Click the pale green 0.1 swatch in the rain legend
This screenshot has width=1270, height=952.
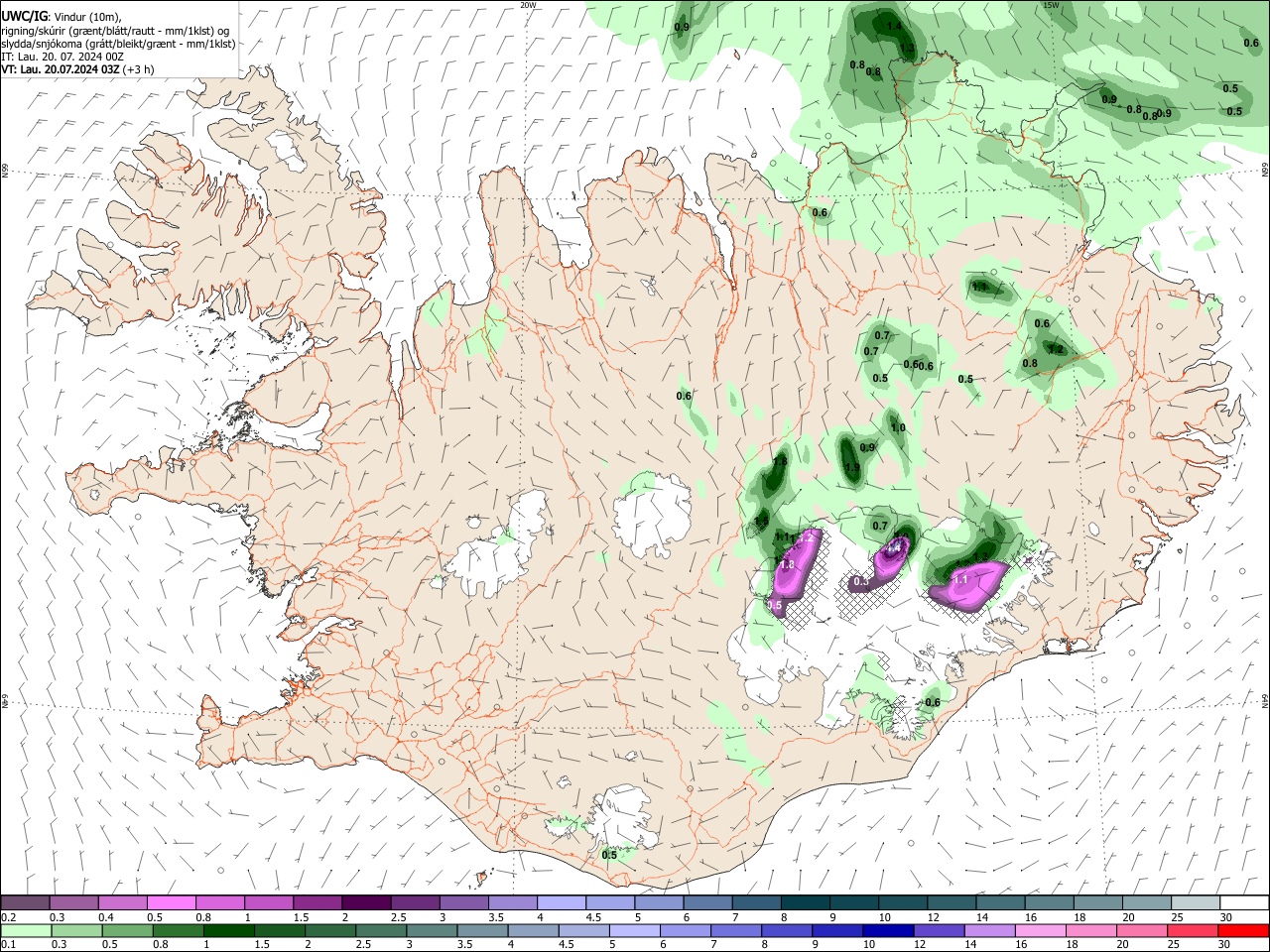25,930
